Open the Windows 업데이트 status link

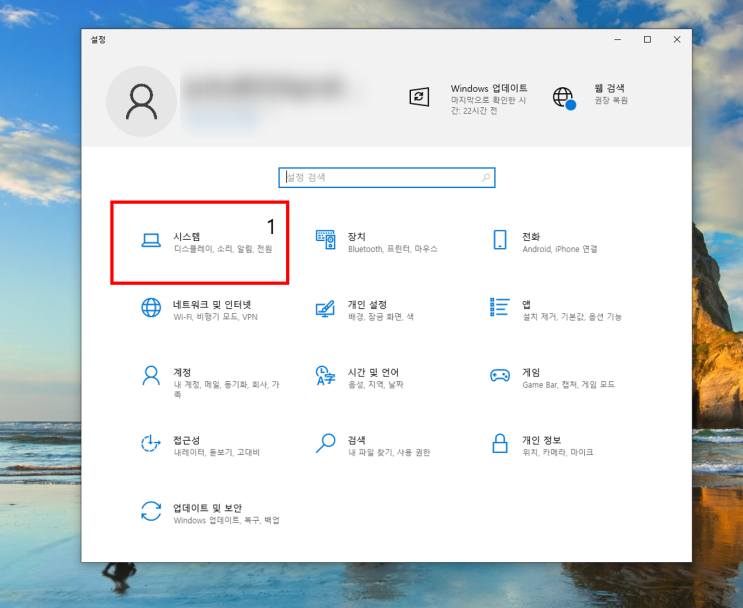click(489, 99)
